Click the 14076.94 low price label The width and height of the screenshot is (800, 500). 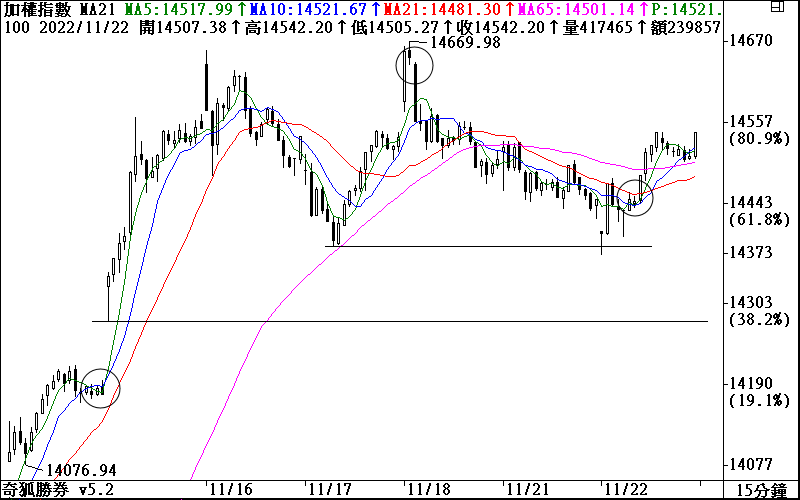pos(81,470)
